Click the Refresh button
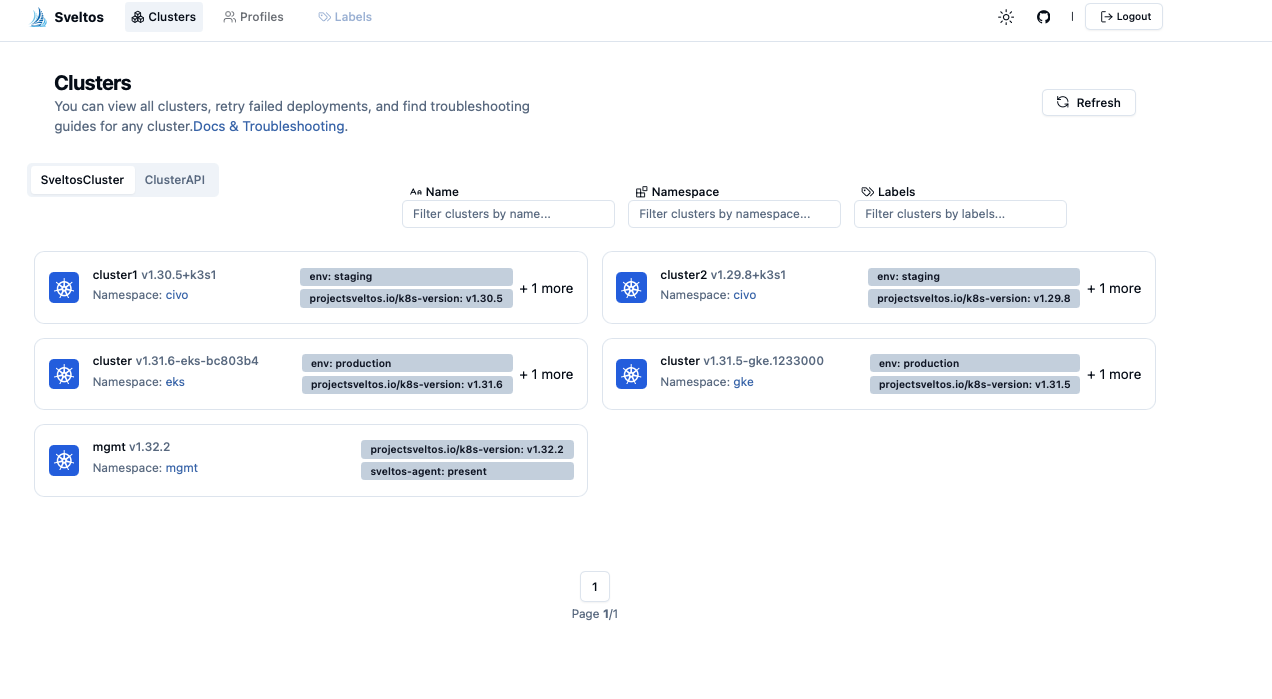The image size is (1272, 699). [1089, 103]
